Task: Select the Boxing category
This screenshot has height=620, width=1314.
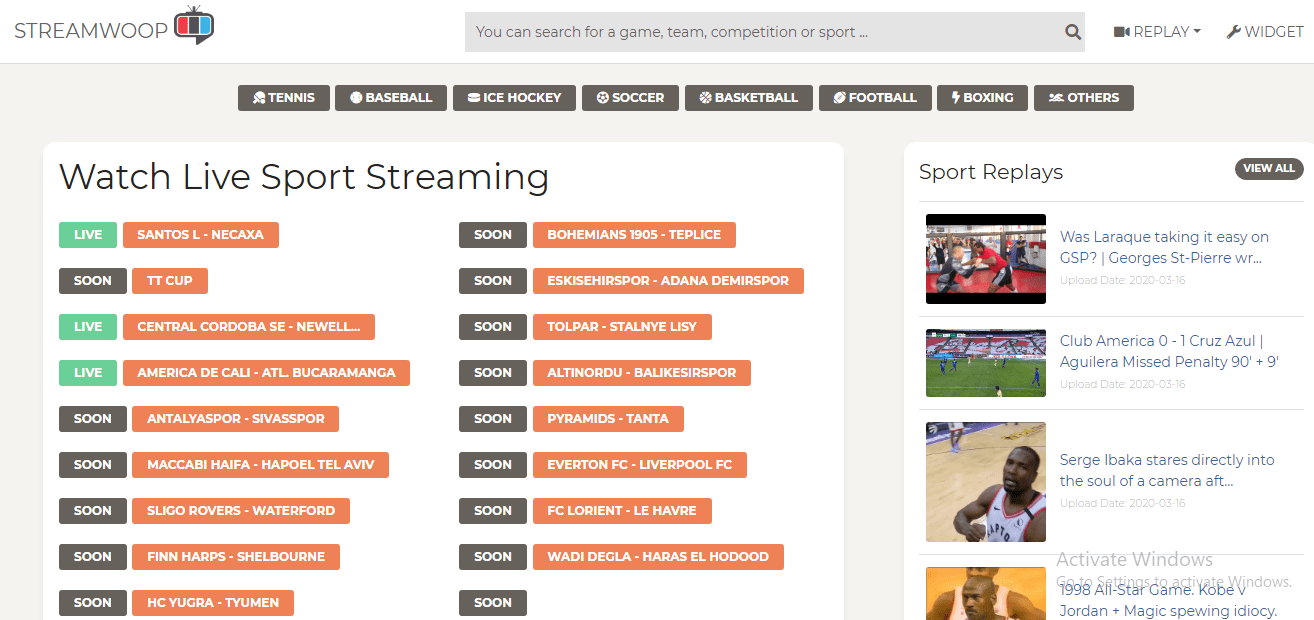Action: 982,98
